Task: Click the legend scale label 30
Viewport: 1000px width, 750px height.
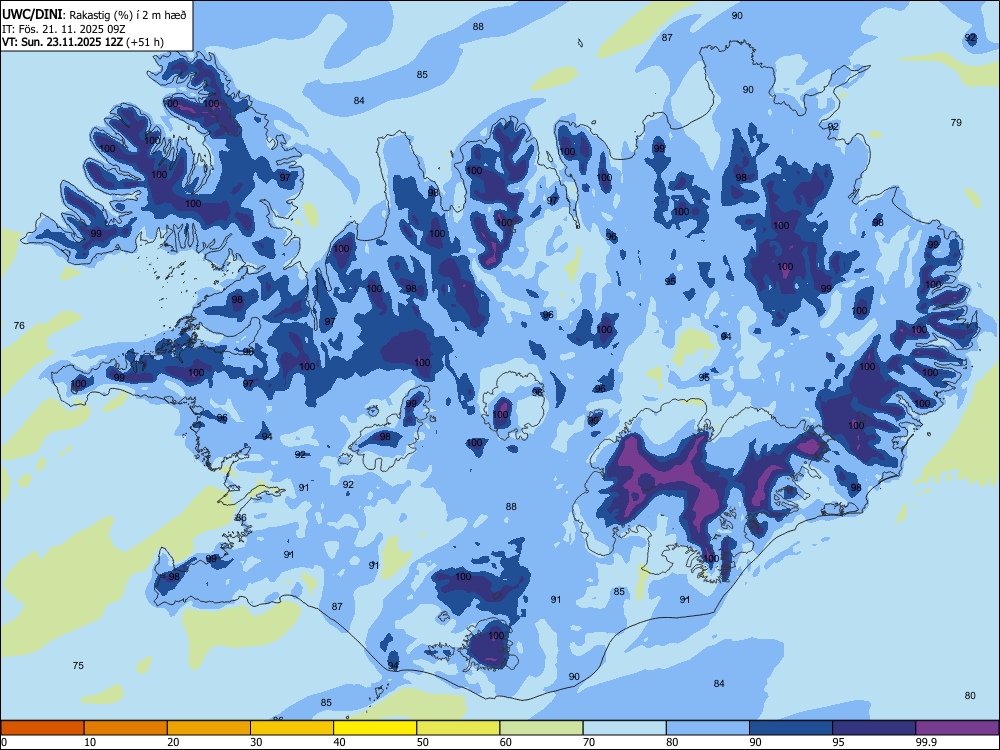Action: pyautogui.click(x=256, y=742)
